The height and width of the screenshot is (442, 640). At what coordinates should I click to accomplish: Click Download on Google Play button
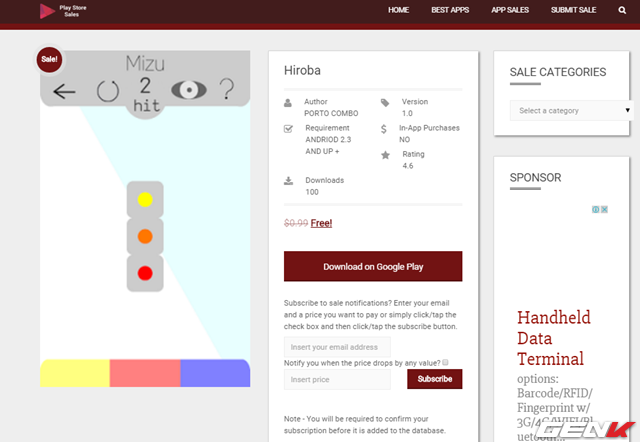373,267
